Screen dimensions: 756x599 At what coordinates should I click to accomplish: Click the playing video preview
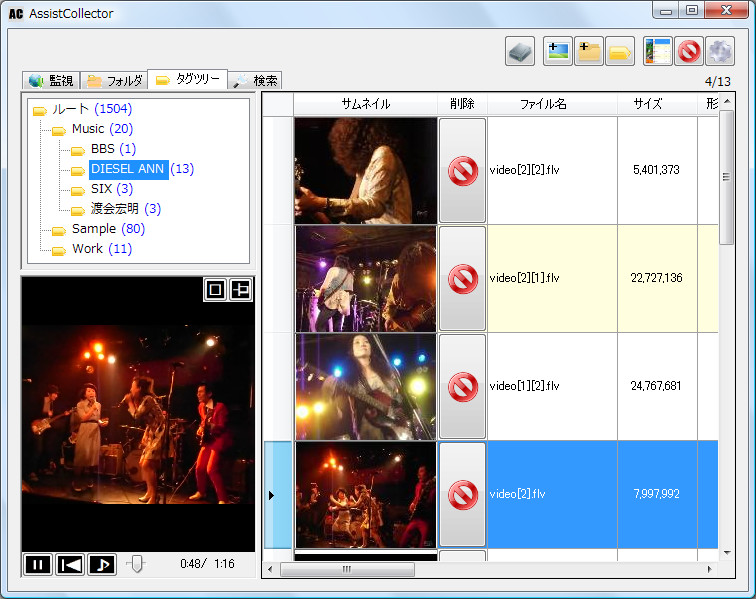click(138, 415)
